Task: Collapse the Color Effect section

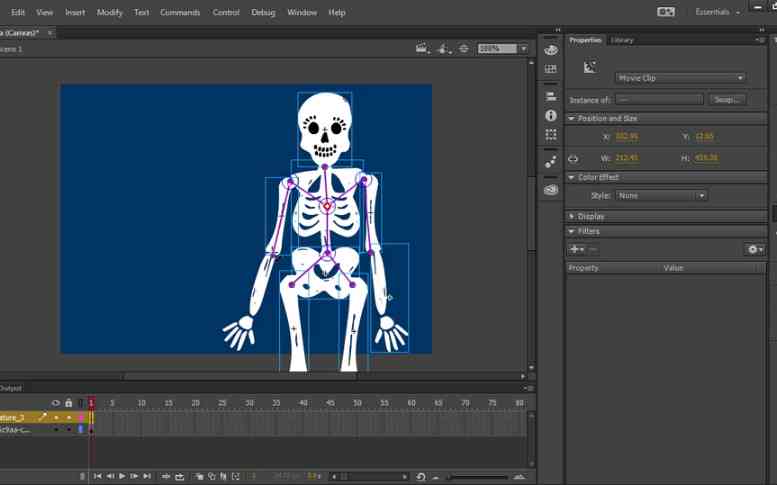Action: click(571, 177)
